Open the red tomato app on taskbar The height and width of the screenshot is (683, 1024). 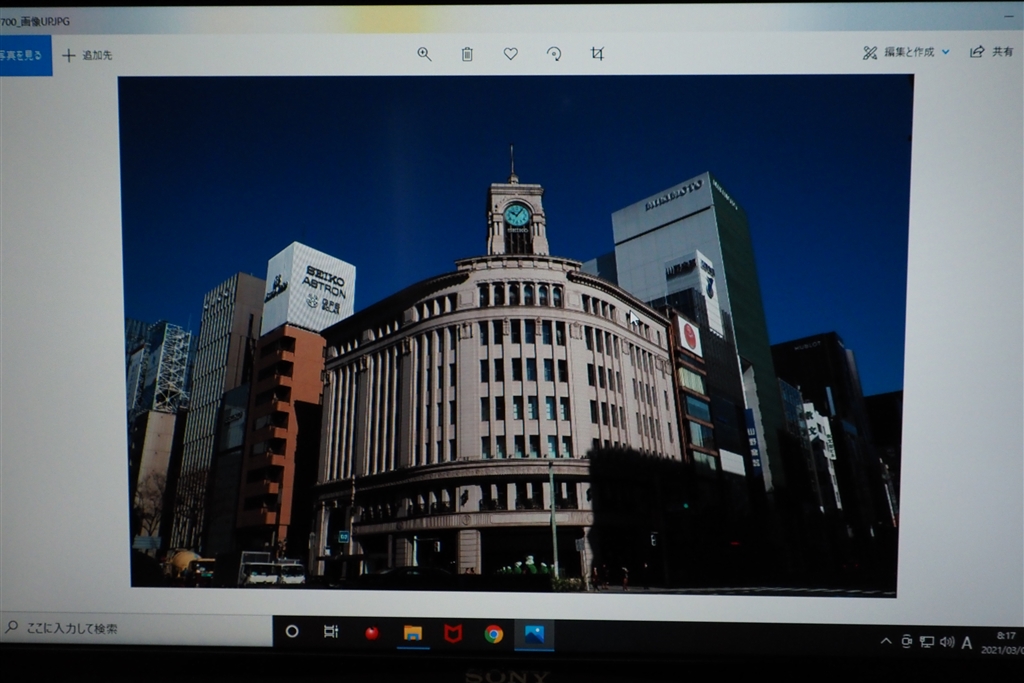[372, 633]
